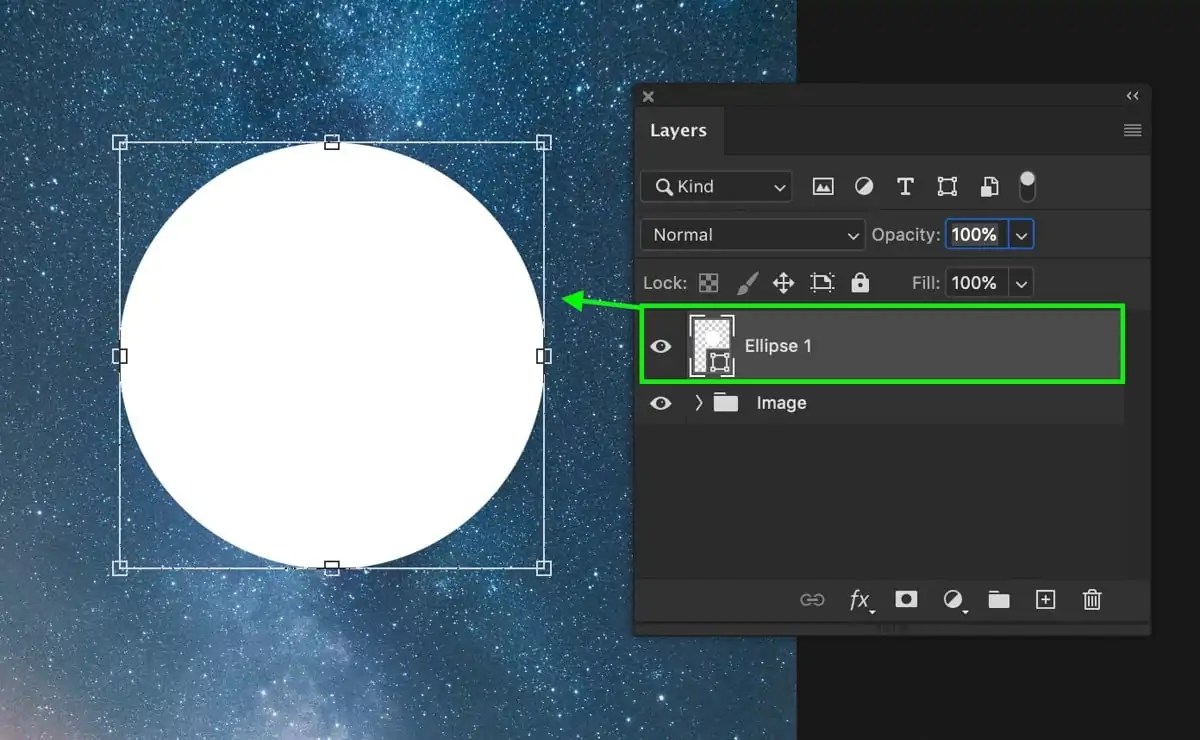Open the Adjustment Layer menu icon
The height and width of the screenshot is (740, 1200).
953,599
